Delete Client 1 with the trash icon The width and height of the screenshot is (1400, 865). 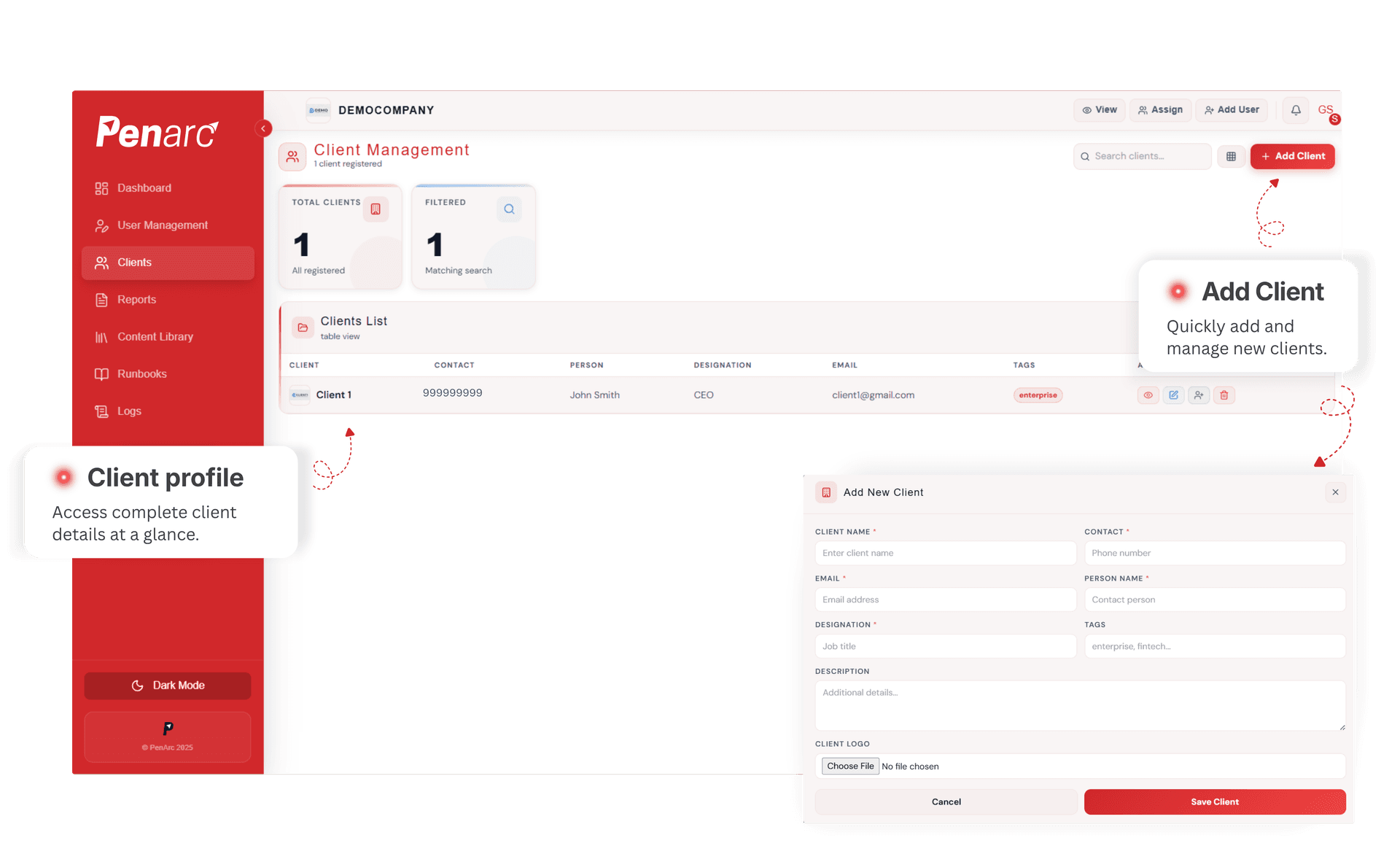coord(1224,395)
